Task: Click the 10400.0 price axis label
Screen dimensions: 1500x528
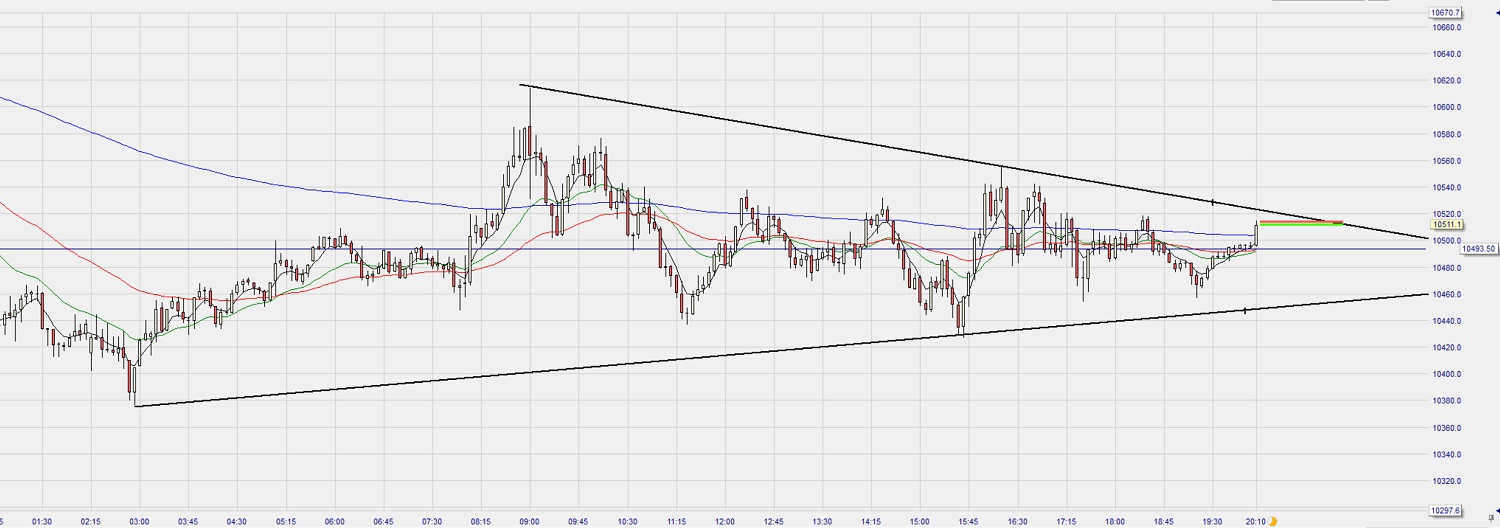Action: coord(1446,375)
